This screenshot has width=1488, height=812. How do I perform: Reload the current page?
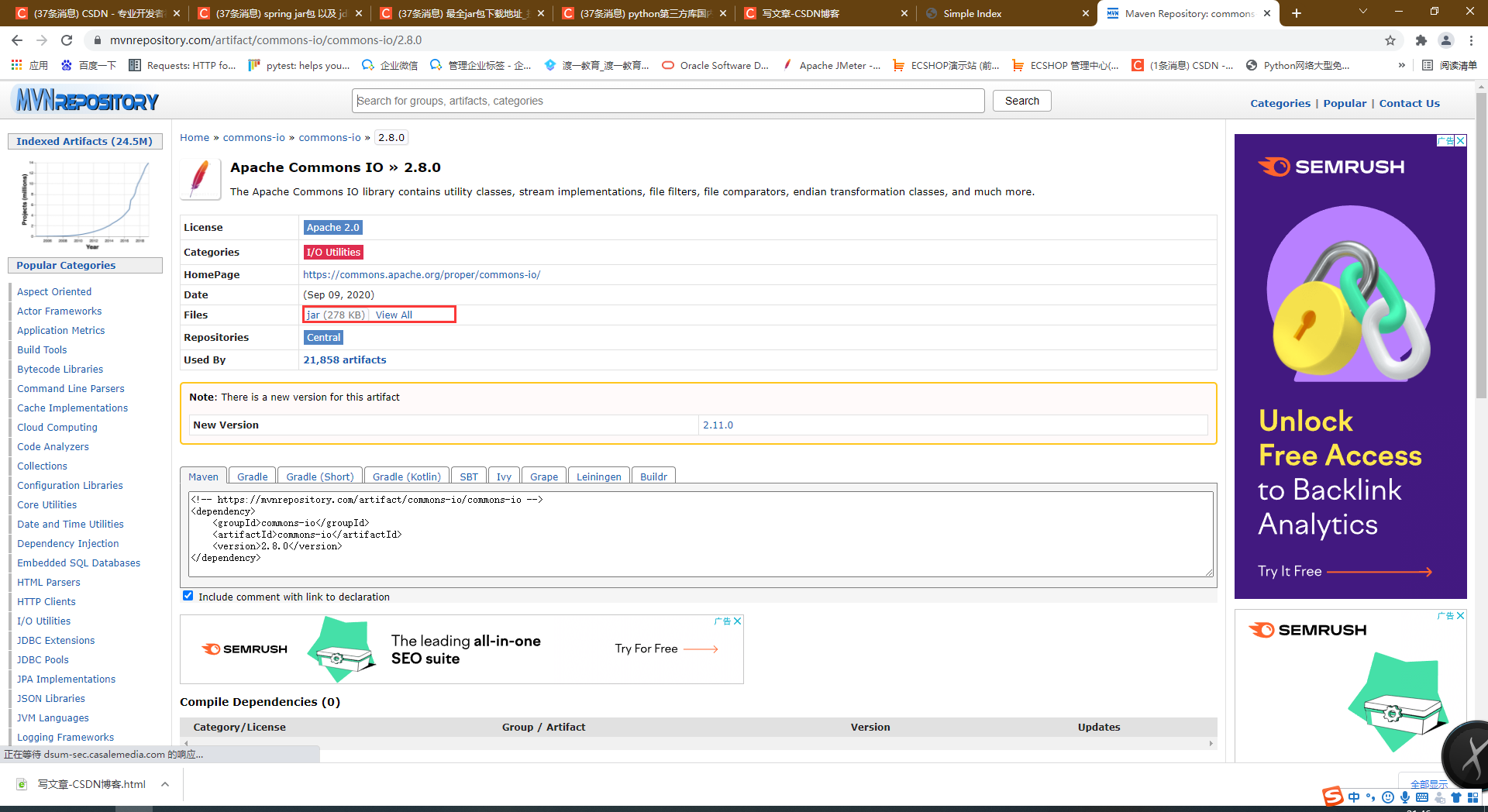click(67, 40)
